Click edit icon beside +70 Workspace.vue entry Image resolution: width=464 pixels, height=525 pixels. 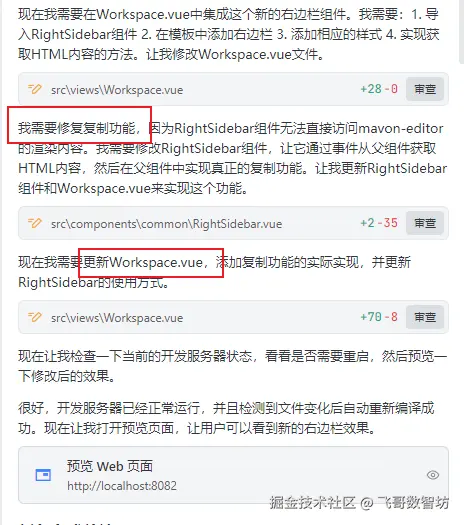pos(35,317)
